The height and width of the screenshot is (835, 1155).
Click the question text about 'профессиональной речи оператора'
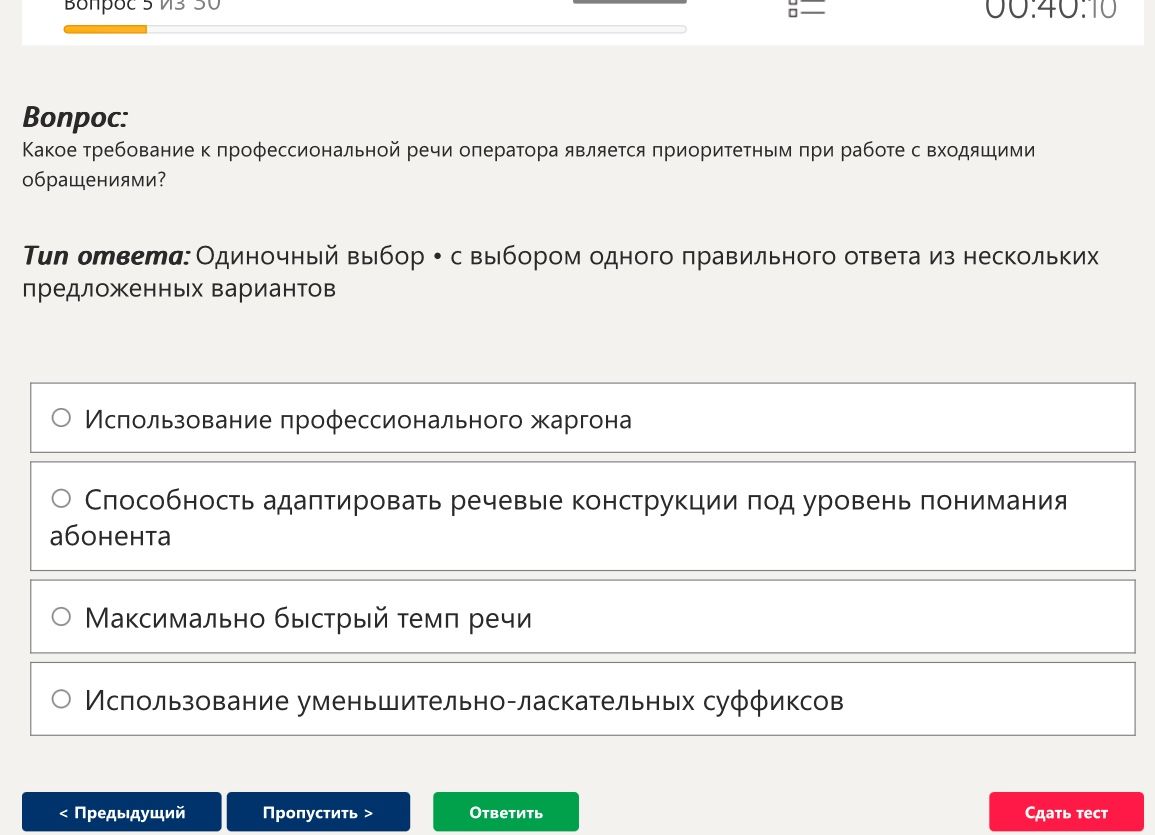pyautogui.click(x=528, y=164)
